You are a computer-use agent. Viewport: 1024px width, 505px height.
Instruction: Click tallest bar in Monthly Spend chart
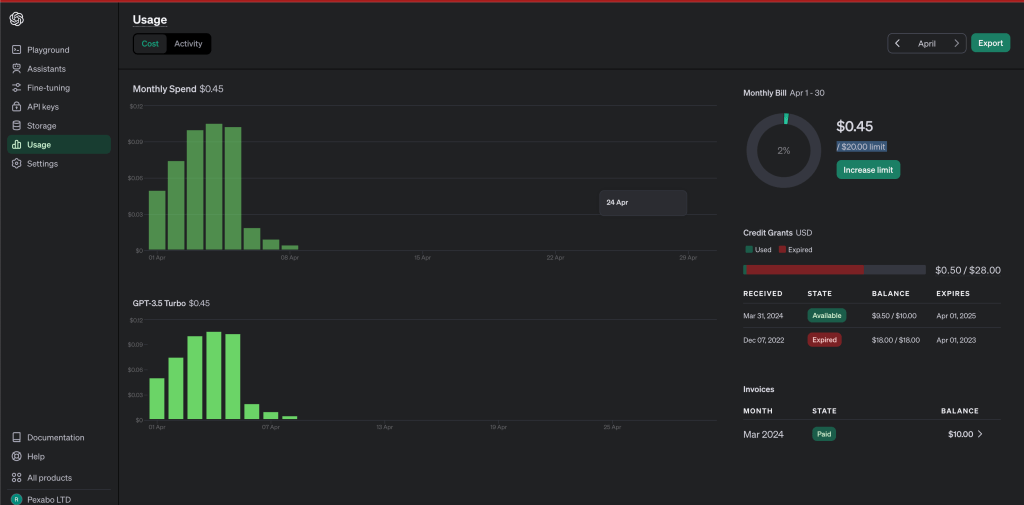pyautogui.click(x=214, y=187)
